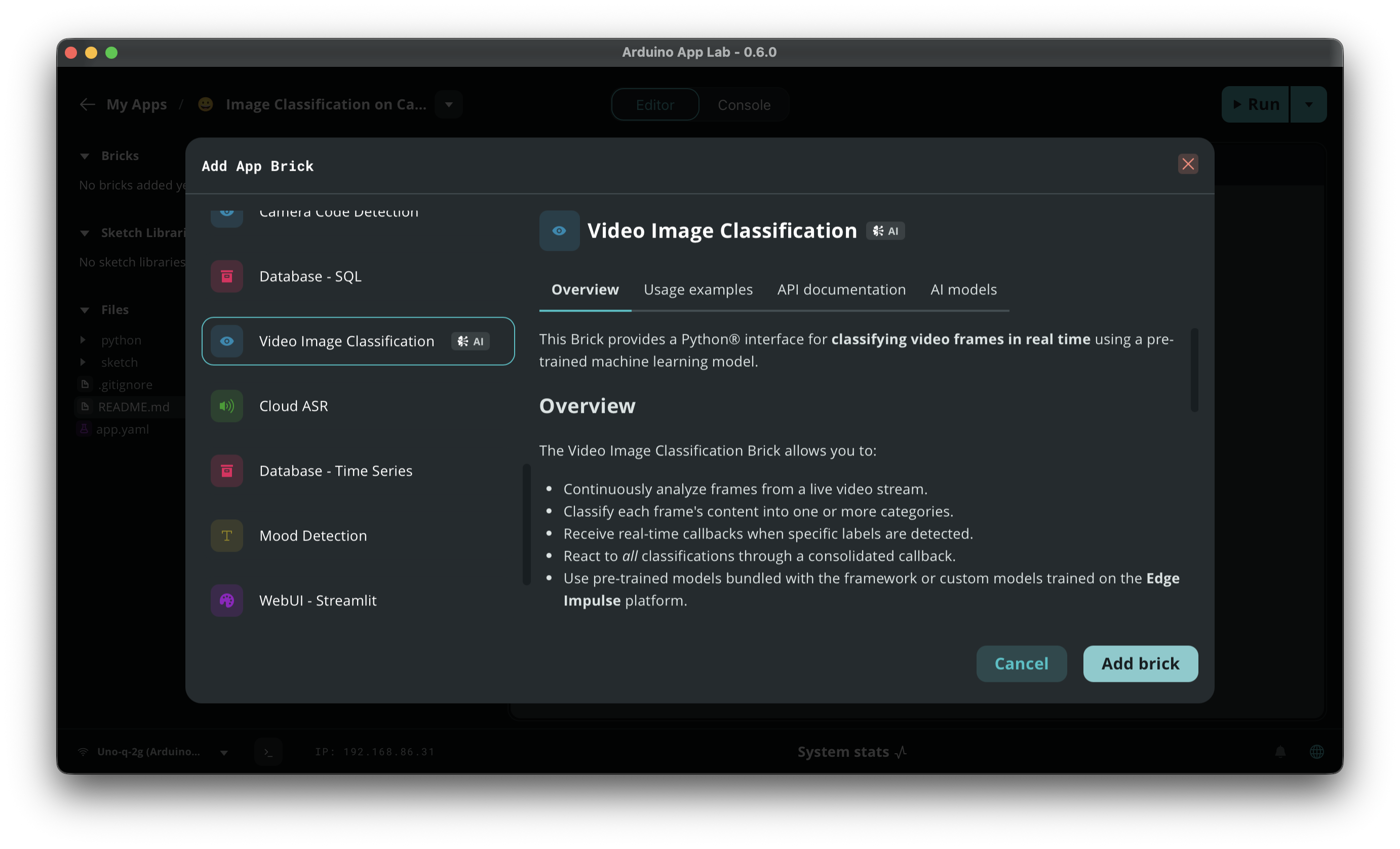The height and width of the screenshot is (849, 1400).
Task: Click the emoji icon beside the app name
Action: pyautogui.click(x=205, y=104)
